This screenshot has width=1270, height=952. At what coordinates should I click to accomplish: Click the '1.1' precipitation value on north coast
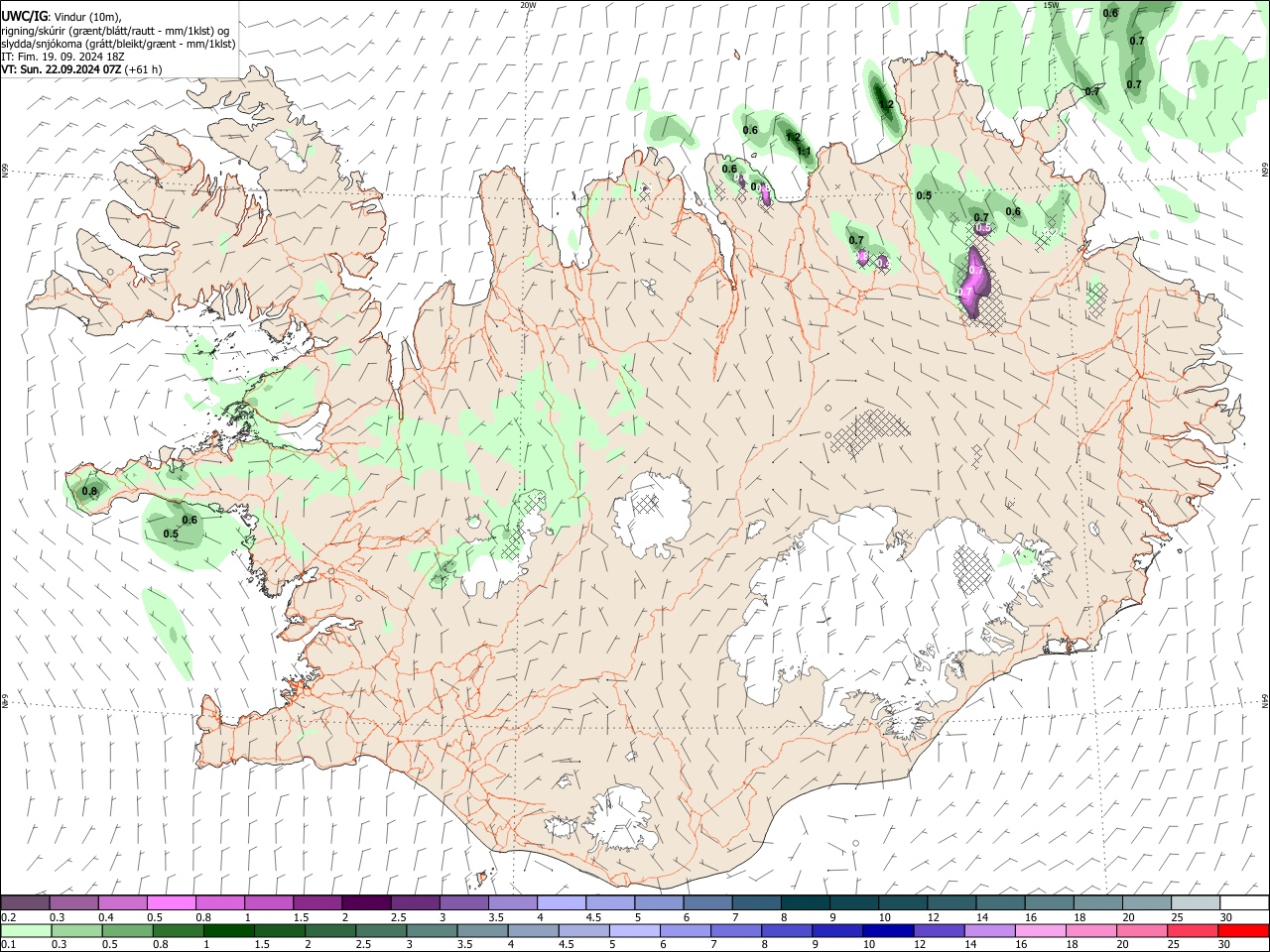click(x=805, y=152)
